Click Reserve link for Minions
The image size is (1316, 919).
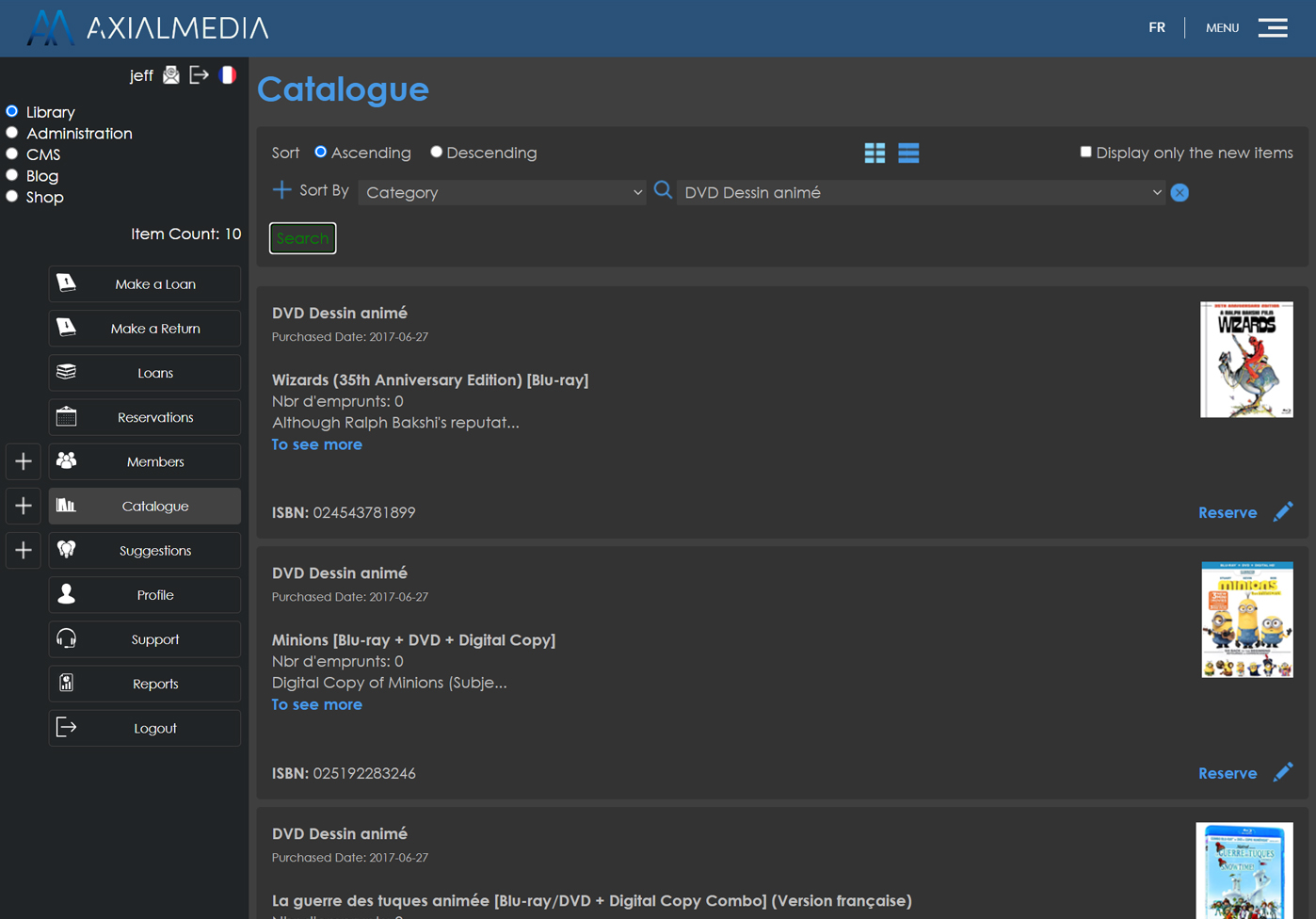(x=1227, y=773)
